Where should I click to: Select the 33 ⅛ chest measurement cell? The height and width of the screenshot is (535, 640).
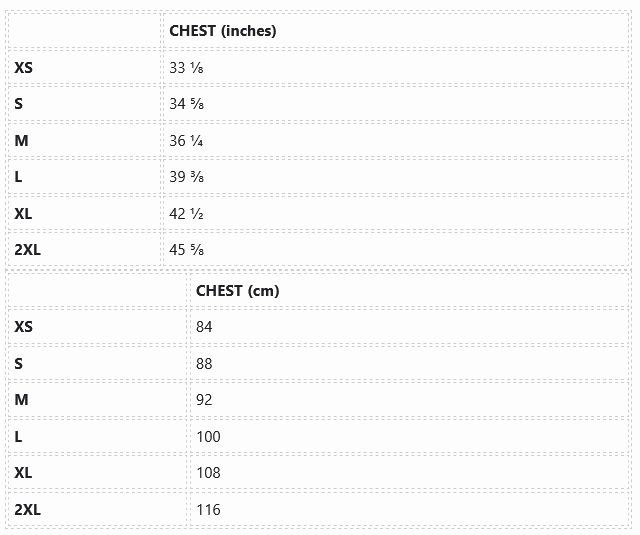pyautogui.click(x=187, y=68)
